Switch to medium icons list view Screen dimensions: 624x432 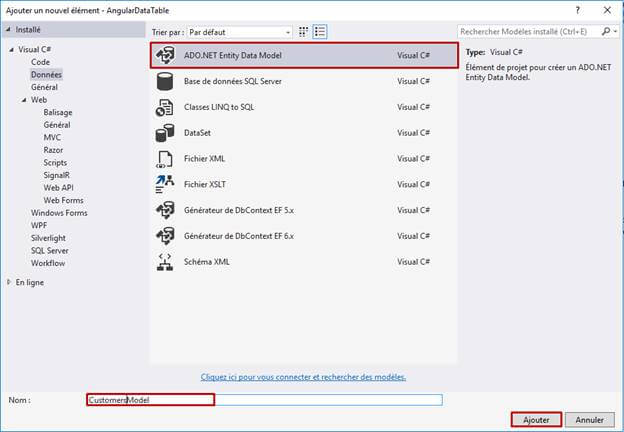[320, 32]
